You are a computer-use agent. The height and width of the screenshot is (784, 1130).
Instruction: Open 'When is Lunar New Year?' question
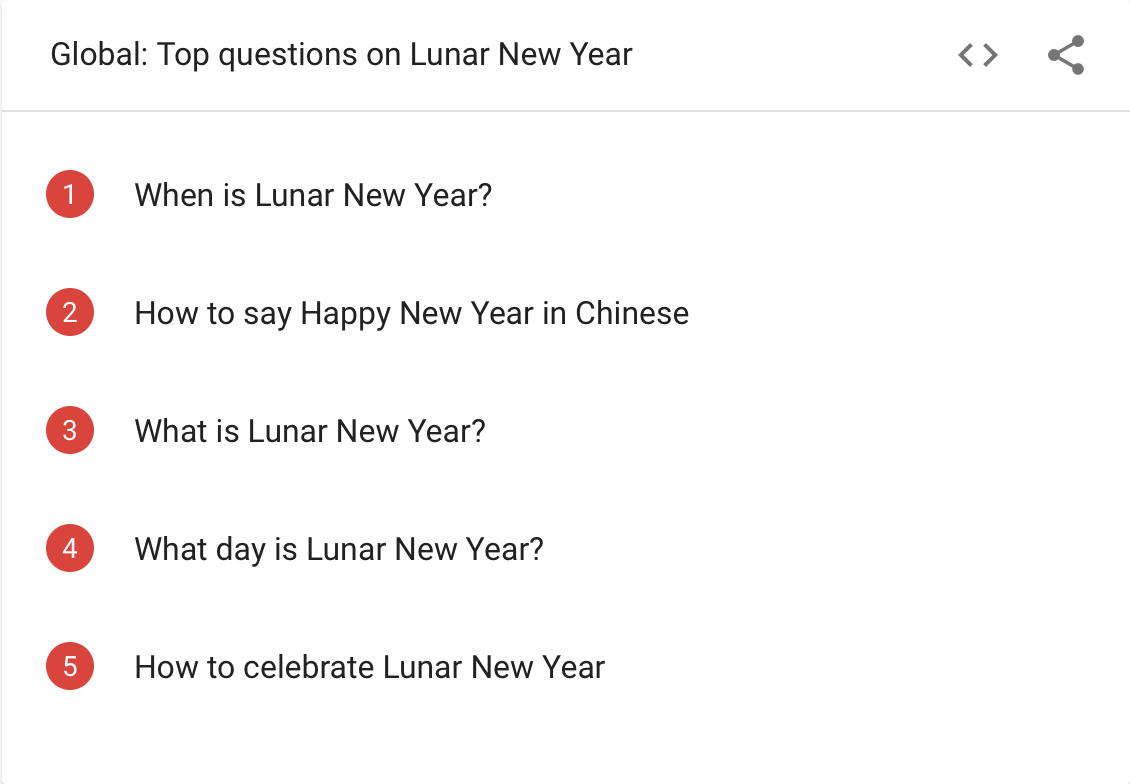pos(313,195)
